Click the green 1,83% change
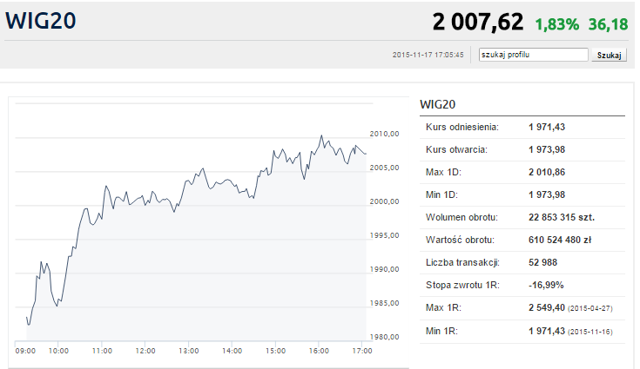Screen dimensions: 640x369 pos(557,24)
